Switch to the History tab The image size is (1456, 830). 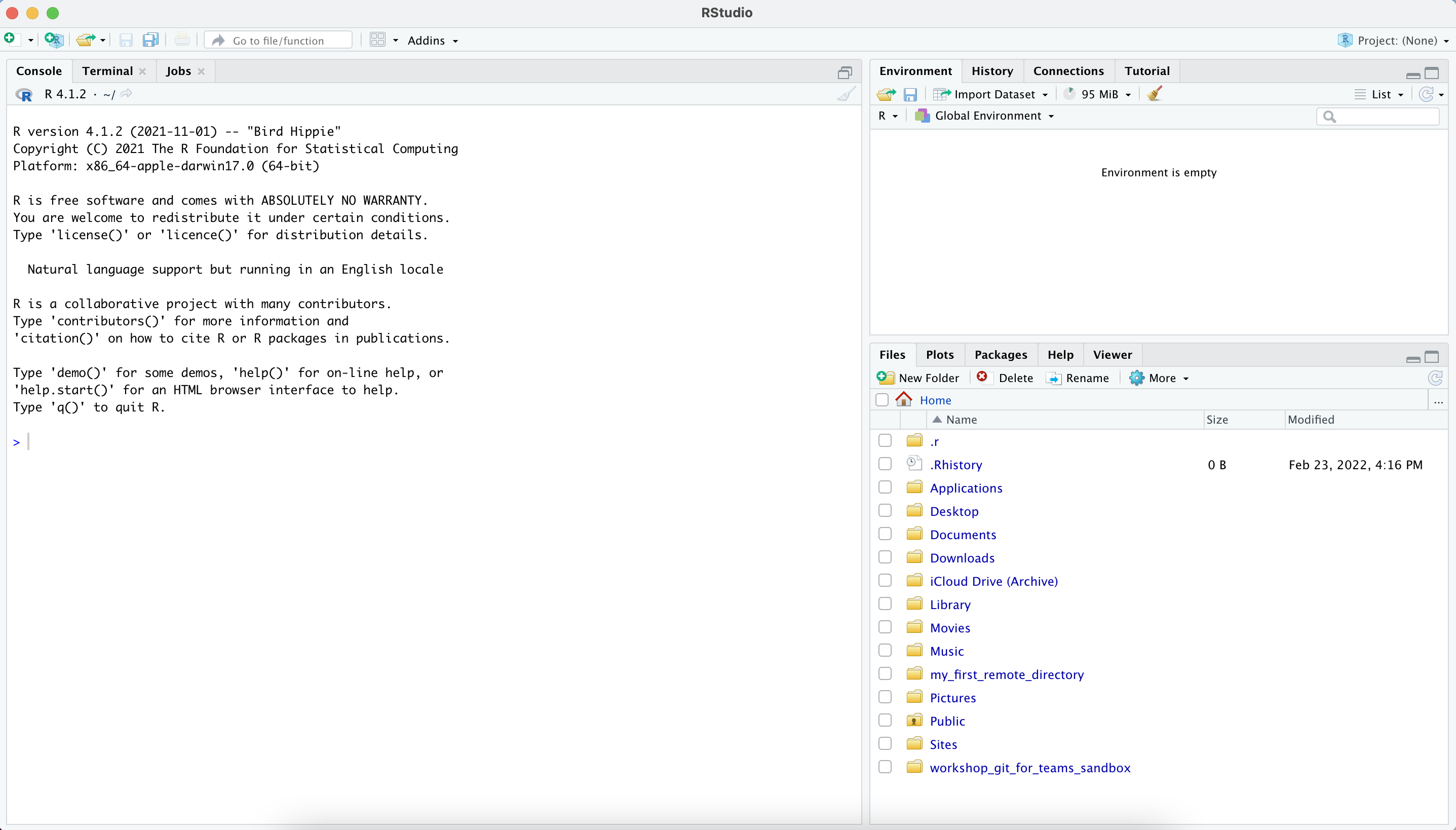992,71
